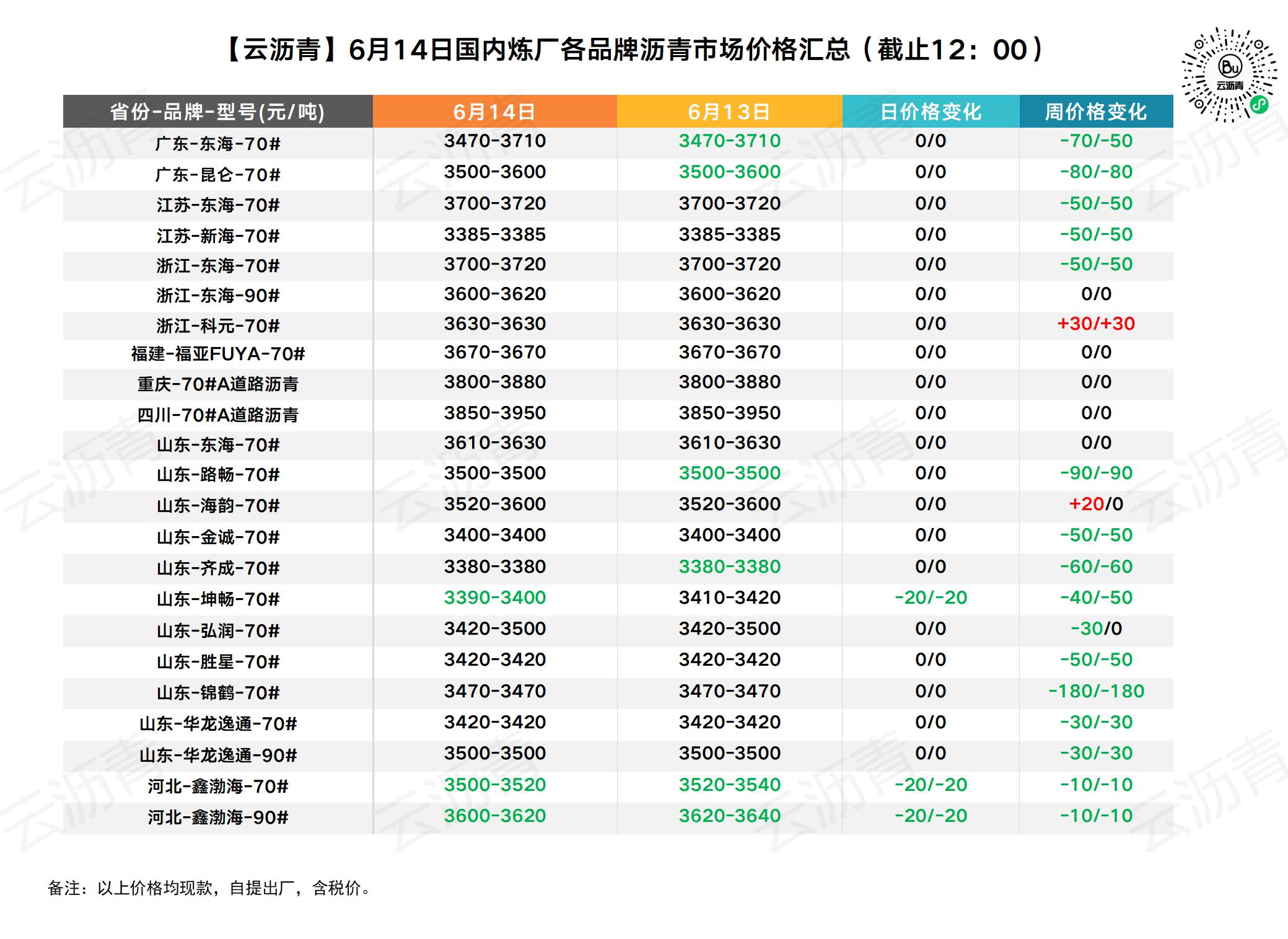Image resolution: width=1288 pixels, height=939 pixels.
Task: Select the 福建-福亚FUYA-70# row label
Action: [x=217, y=354]
